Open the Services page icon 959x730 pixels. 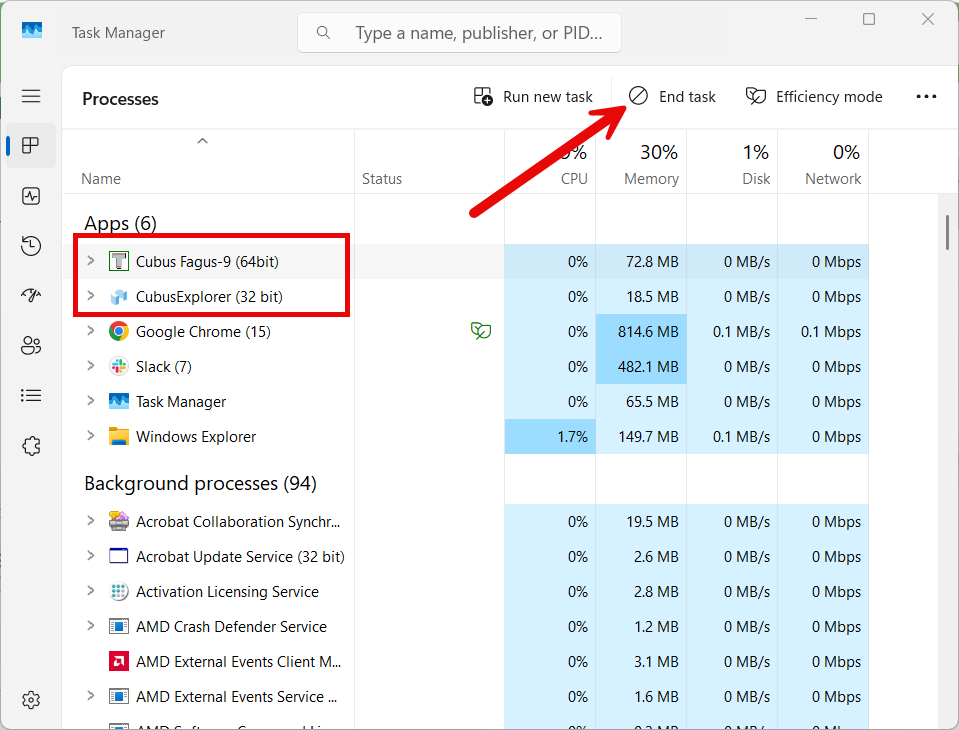31,446
